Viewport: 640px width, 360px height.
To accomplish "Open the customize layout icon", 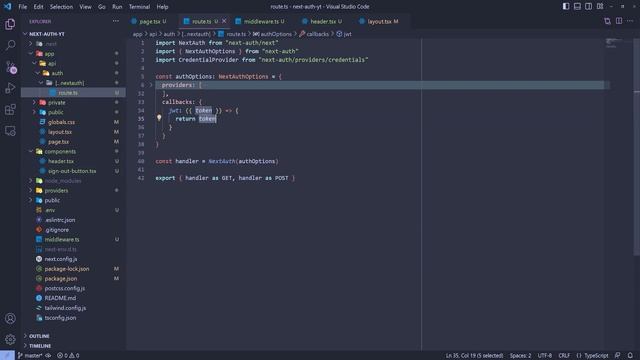I will tap(600, 7).
